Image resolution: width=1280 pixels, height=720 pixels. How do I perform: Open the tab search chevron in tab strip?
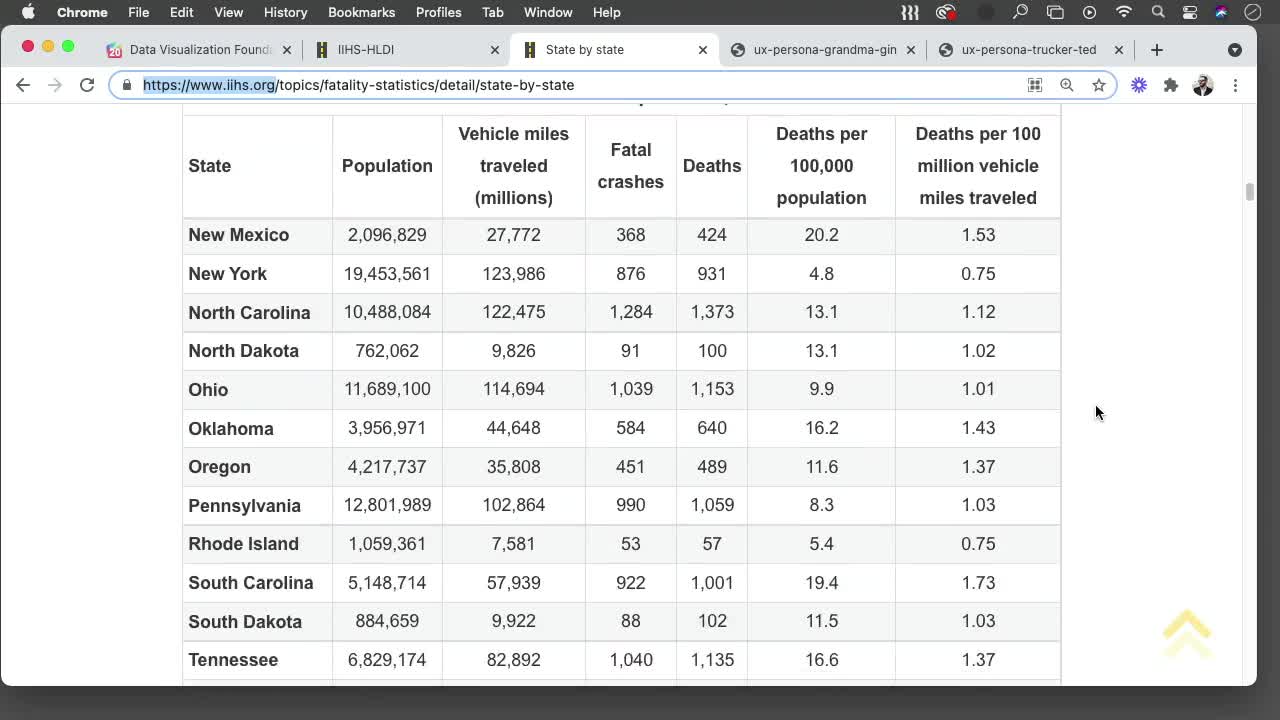[x=1236, y=49]
